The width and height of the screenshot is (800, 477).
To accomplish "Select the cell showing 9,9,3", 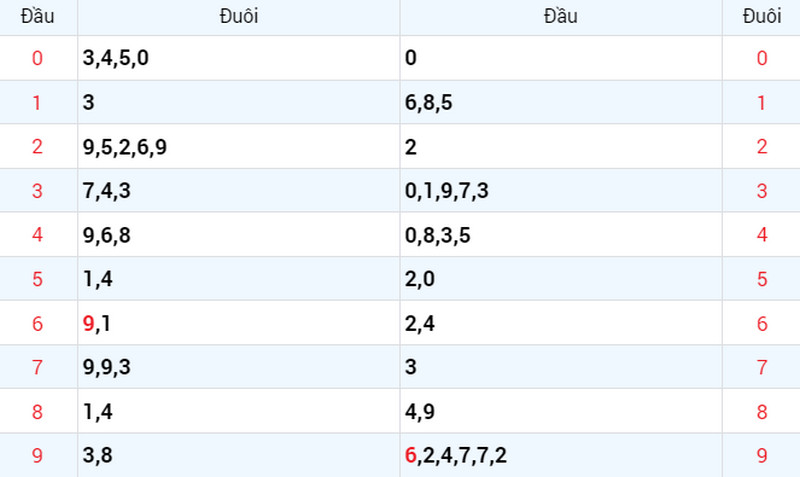I will (239, 367).
